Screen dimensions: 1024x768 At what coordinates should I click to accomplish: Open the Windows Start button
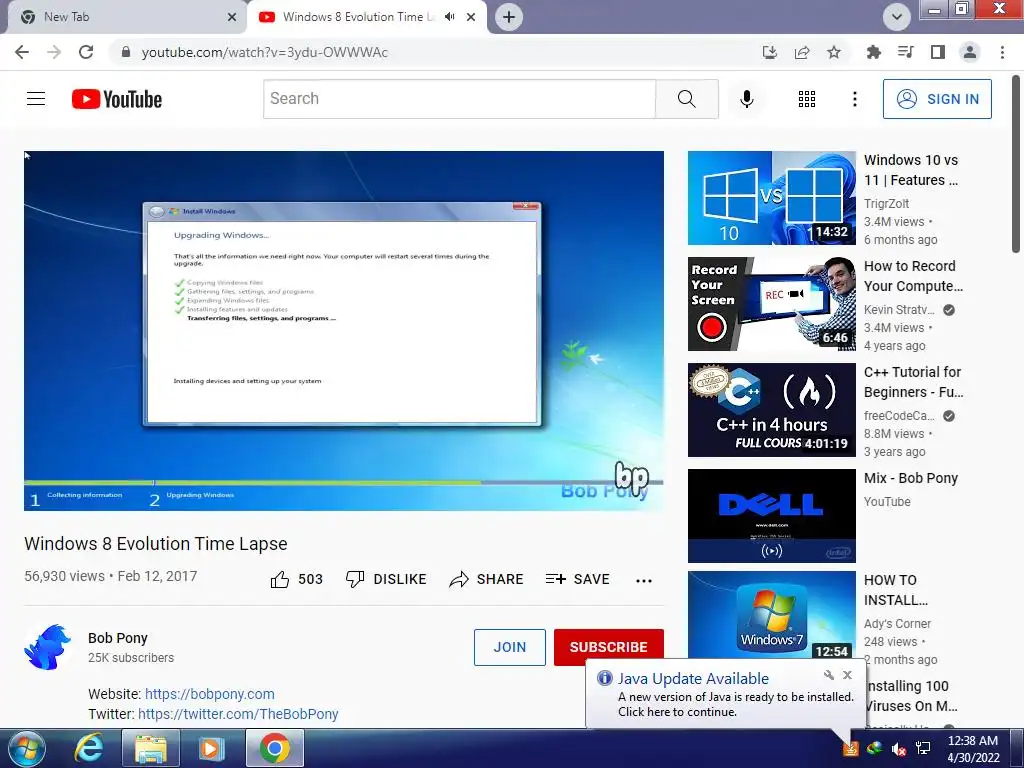pos(26,748)
